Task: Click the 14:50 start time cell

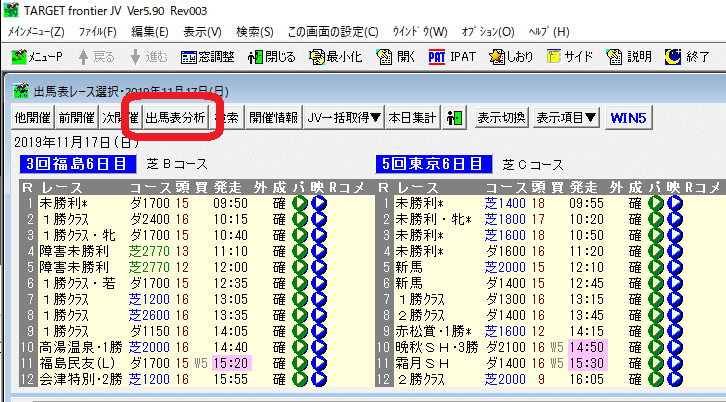Action: click(x=588, y=347)
